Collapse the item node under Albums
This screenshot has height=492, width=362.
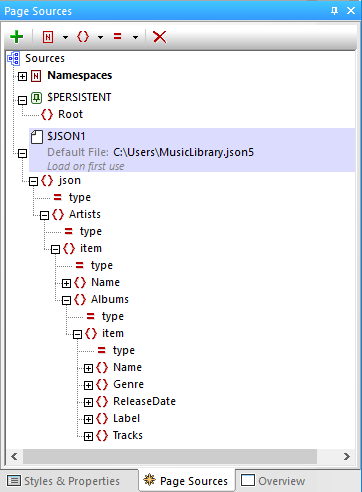[x=77, y=335]
